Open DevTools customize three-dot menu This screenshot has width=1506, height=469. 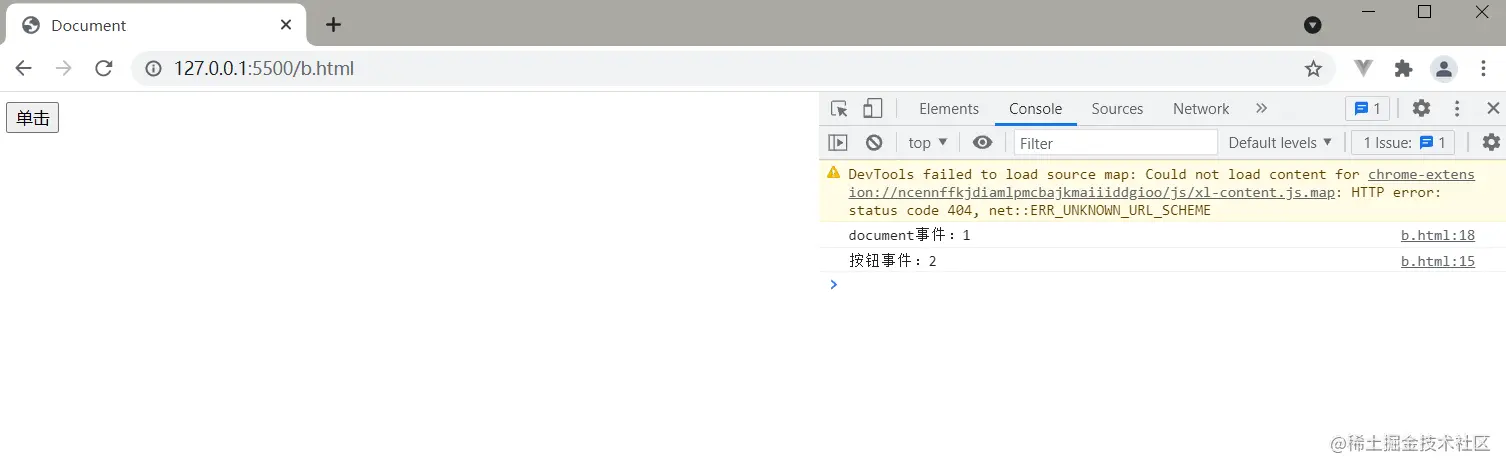1457,109
